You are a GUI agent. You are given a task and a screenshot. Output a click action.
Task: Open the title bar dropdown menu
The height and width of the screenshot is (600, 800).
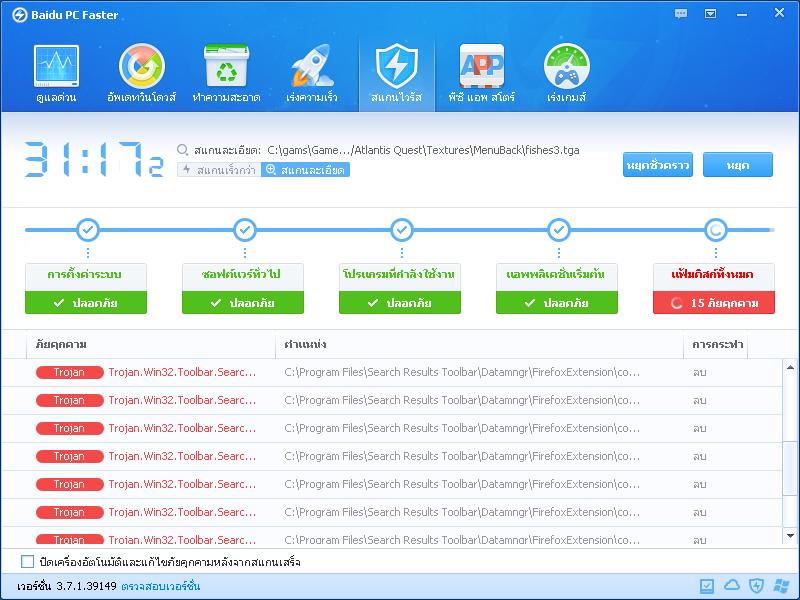coord(710,14)
